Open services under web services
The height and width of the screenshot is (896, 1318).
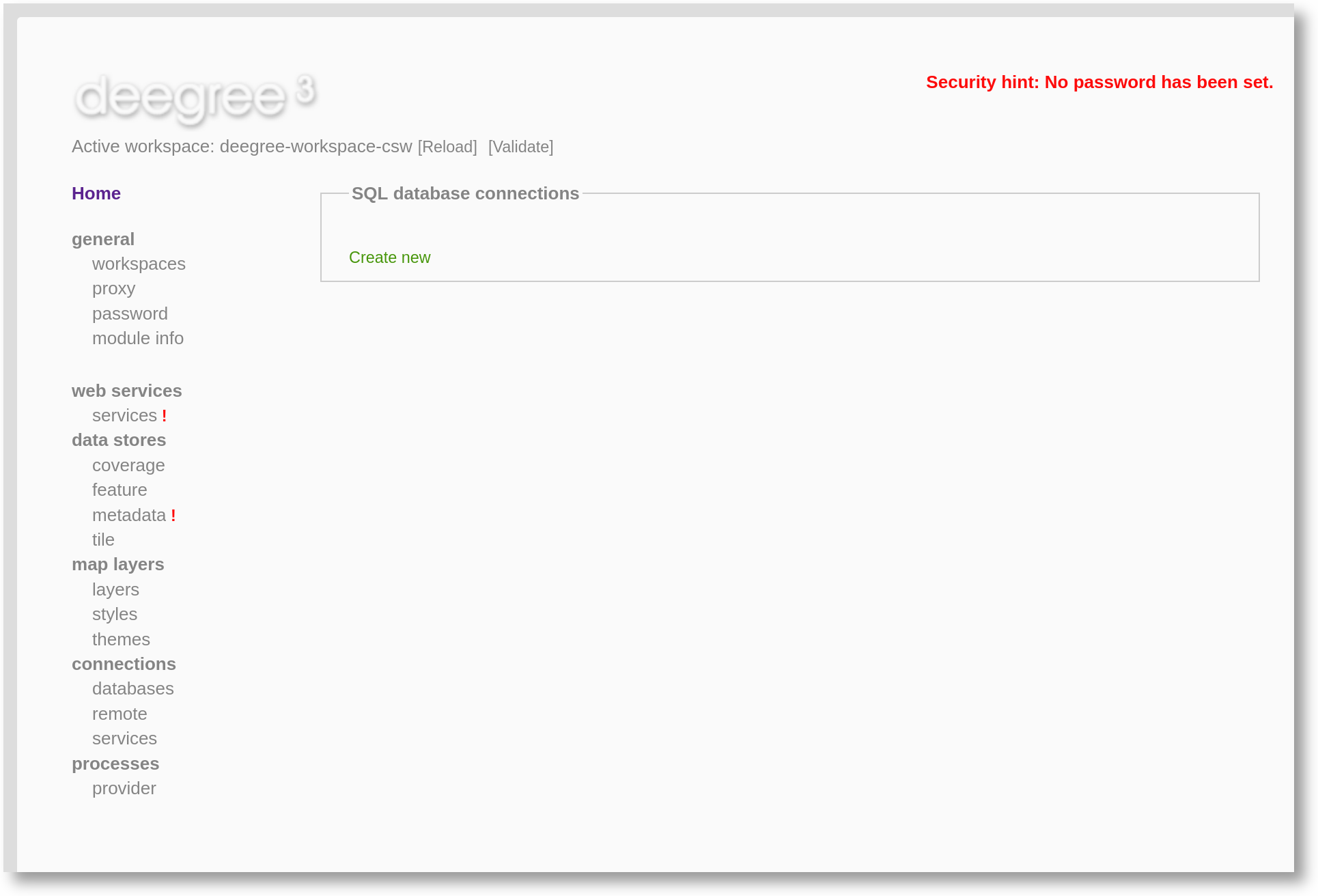124,415
